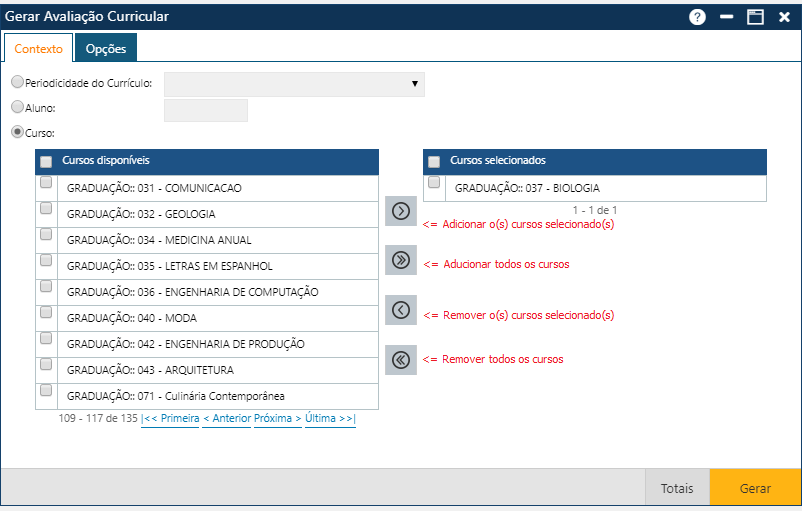Select row GRADUAÇÃO:: 071 - Culinária Contemporânea

click(x=175, y=396)
